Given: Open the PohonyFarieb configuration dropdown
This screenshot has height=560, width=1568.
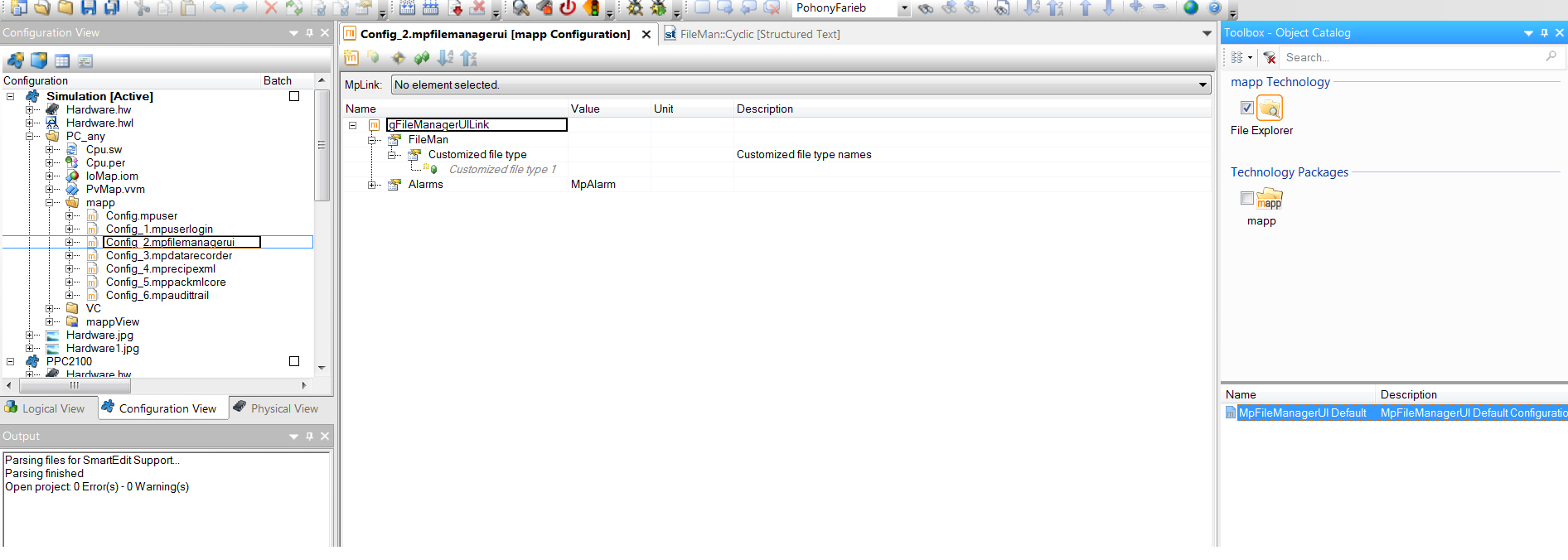Looking at the screenshot, I should click(903, 8).
